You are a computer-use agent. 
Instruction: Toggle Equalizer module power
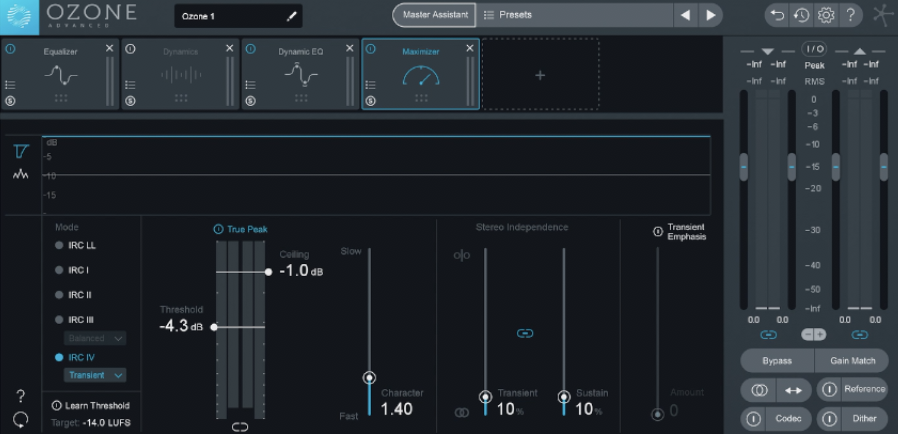pyautogui.click(x=10, y=49)
